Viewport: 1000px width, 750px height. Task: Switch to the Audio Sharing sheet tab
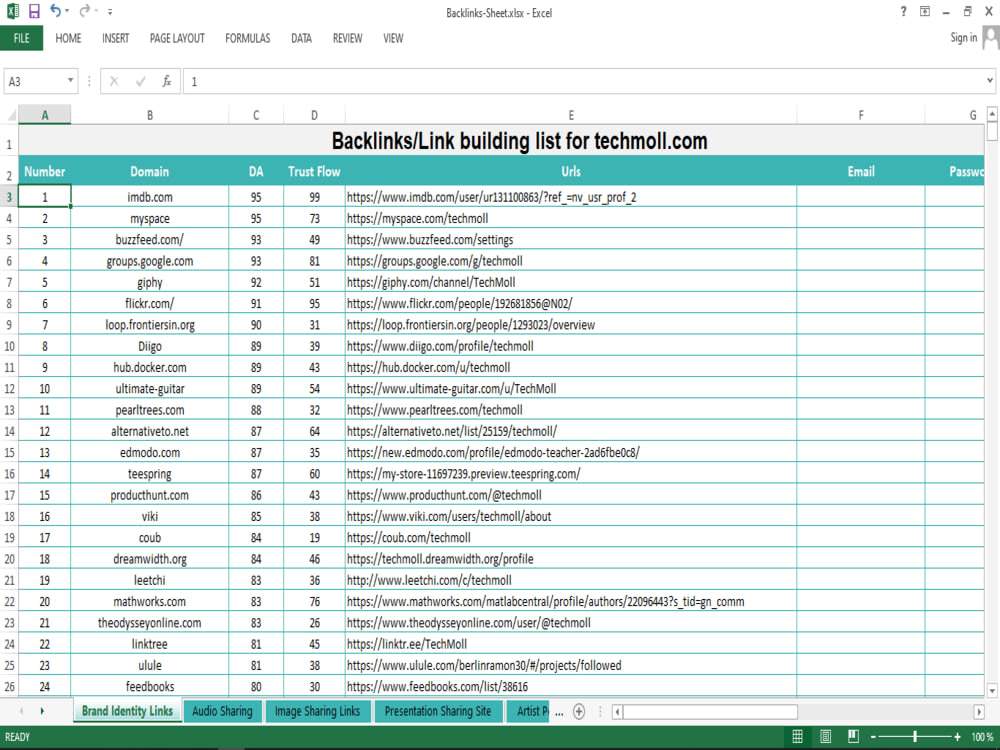pos(222,711)
